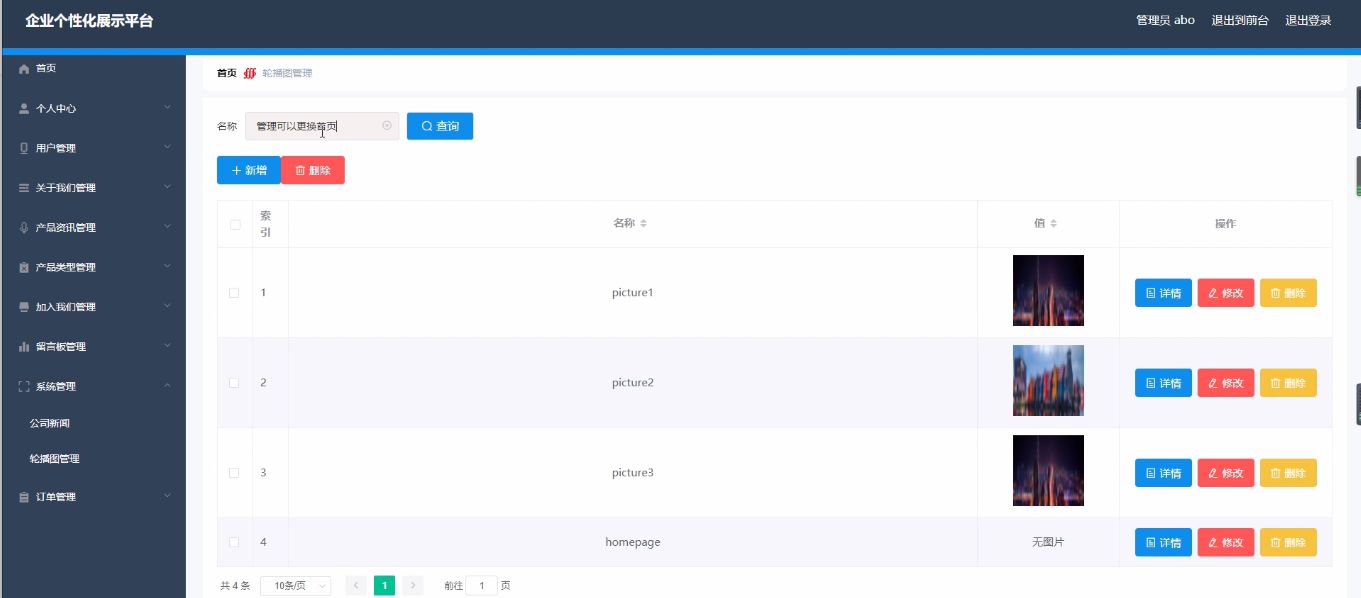This screenshot has height=598, width=1361.
Task: Expand the 用户管理 menu chevron
Action: click(167, 147)
